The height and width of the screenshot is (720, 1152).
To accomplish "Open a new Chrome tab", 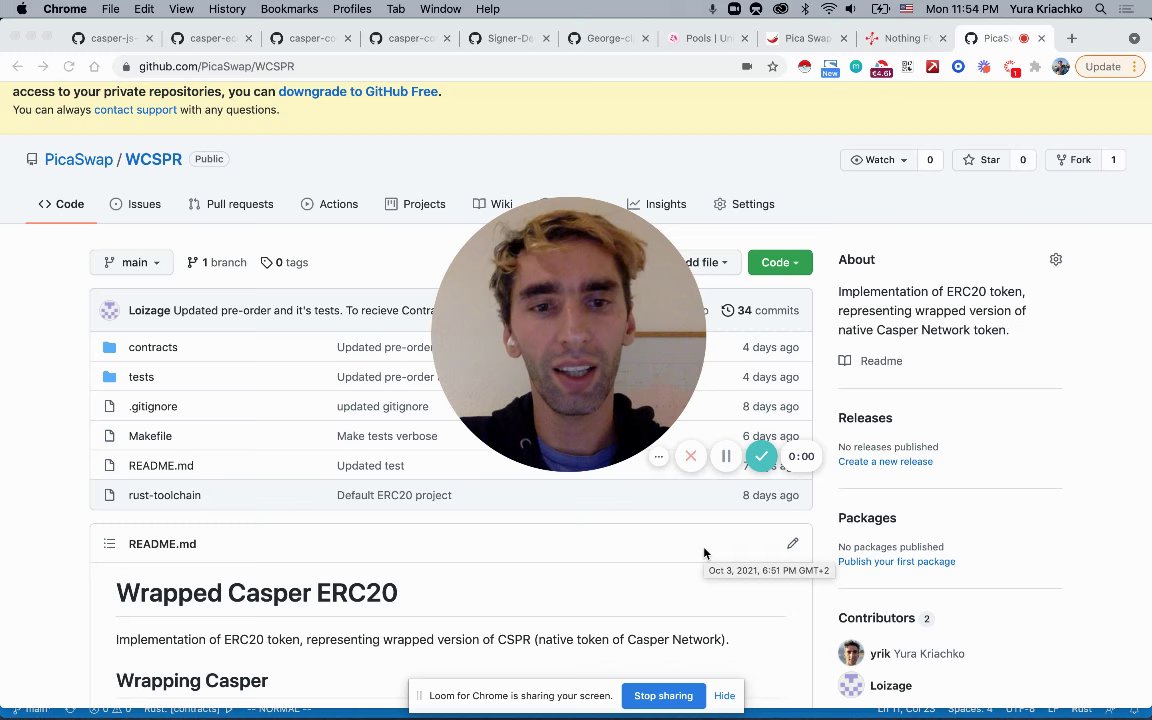I will [1071, 38].
